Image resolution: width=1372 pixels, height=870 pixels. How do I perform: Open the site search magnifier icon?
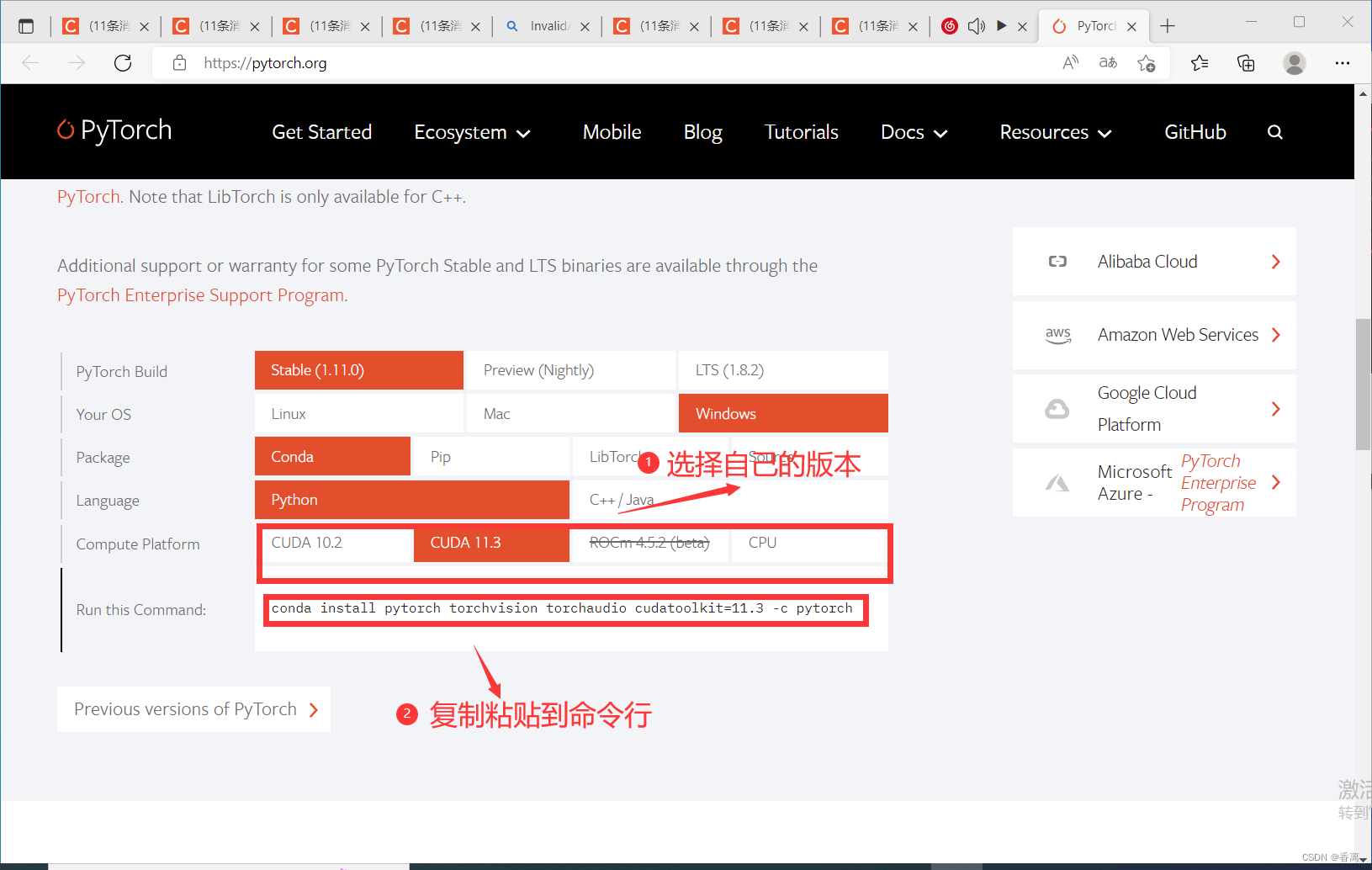(1275, 132)
